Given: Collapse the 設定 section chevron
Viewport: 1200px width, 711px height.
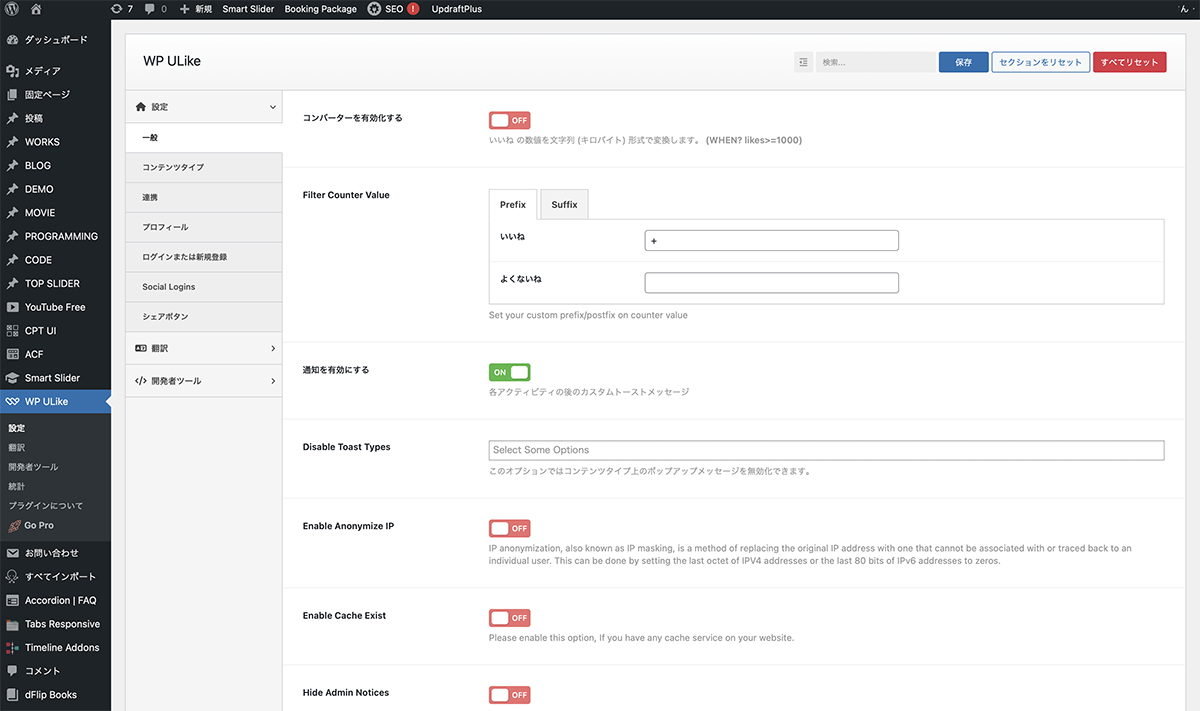Looking at the screenshot, I should pyautogui.click(x=272, y=107).
